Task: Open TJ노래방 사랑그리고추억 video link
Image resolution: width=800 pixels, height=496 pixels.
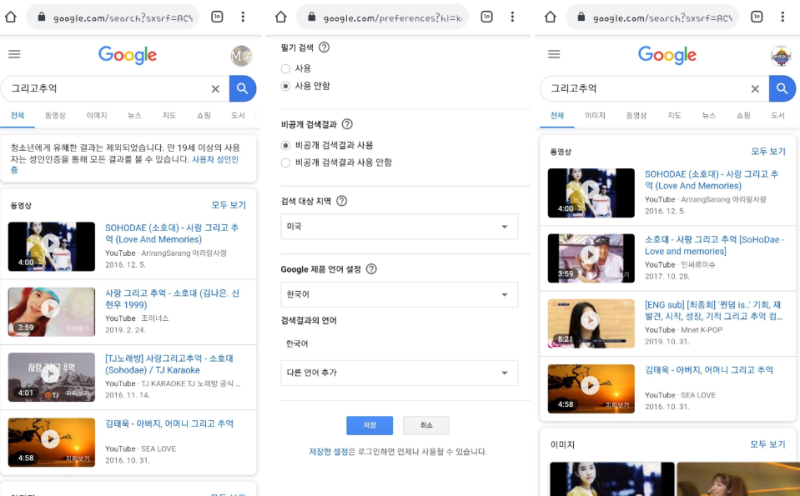Action: [169, 364]
